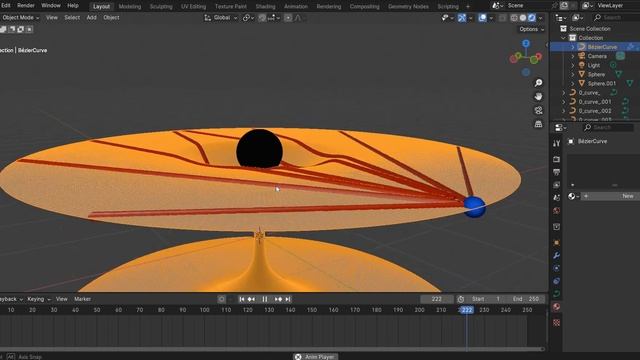Click the Camera data icon in outliner
This screenshot has height=360, width=640.
tap(620, 56)
